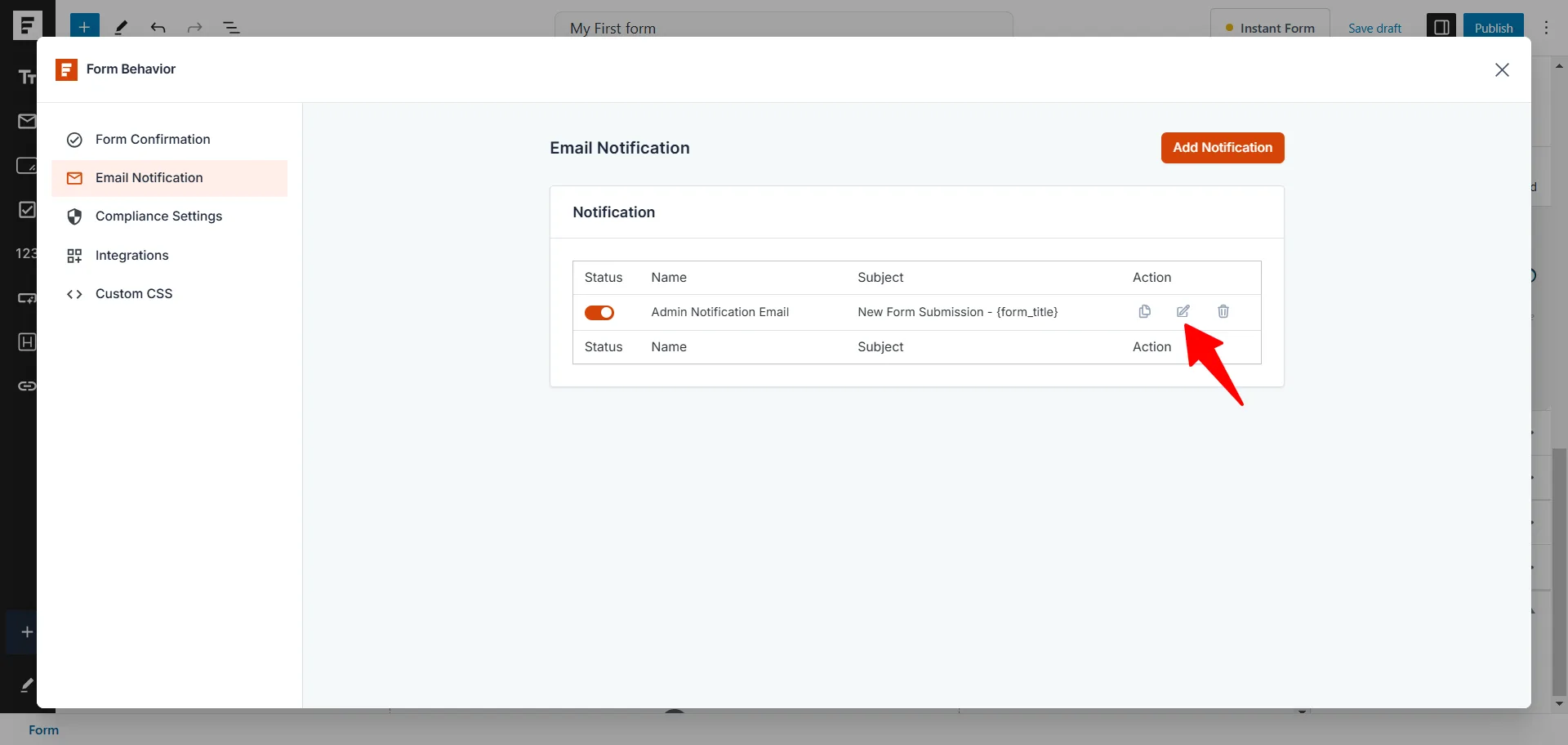Viewport: 1568px width, 745px height.
Task: Open the block inserter plus icon
Action: pos(83,26)
